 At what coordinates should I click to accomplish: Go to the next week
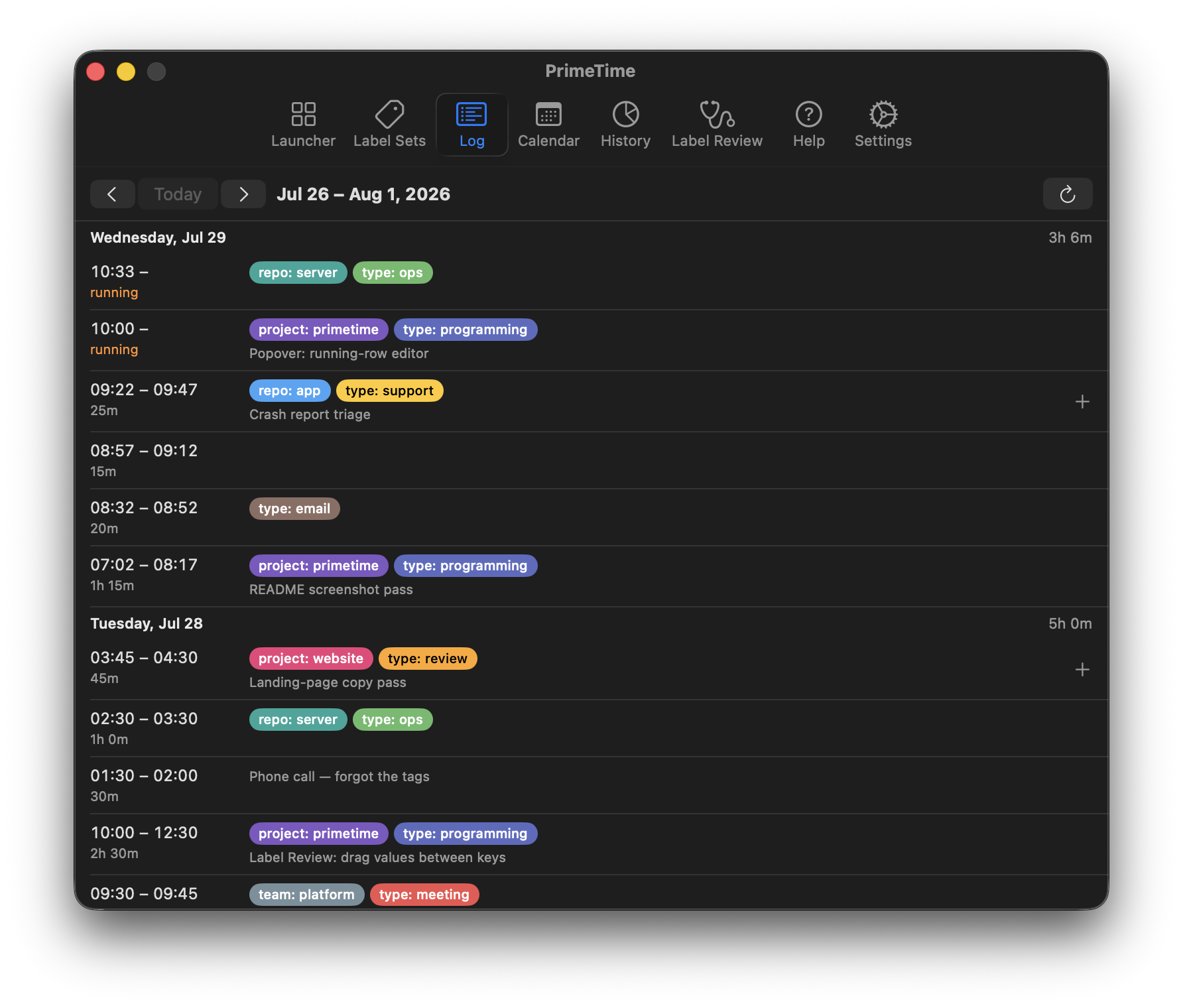click(243, 194)
